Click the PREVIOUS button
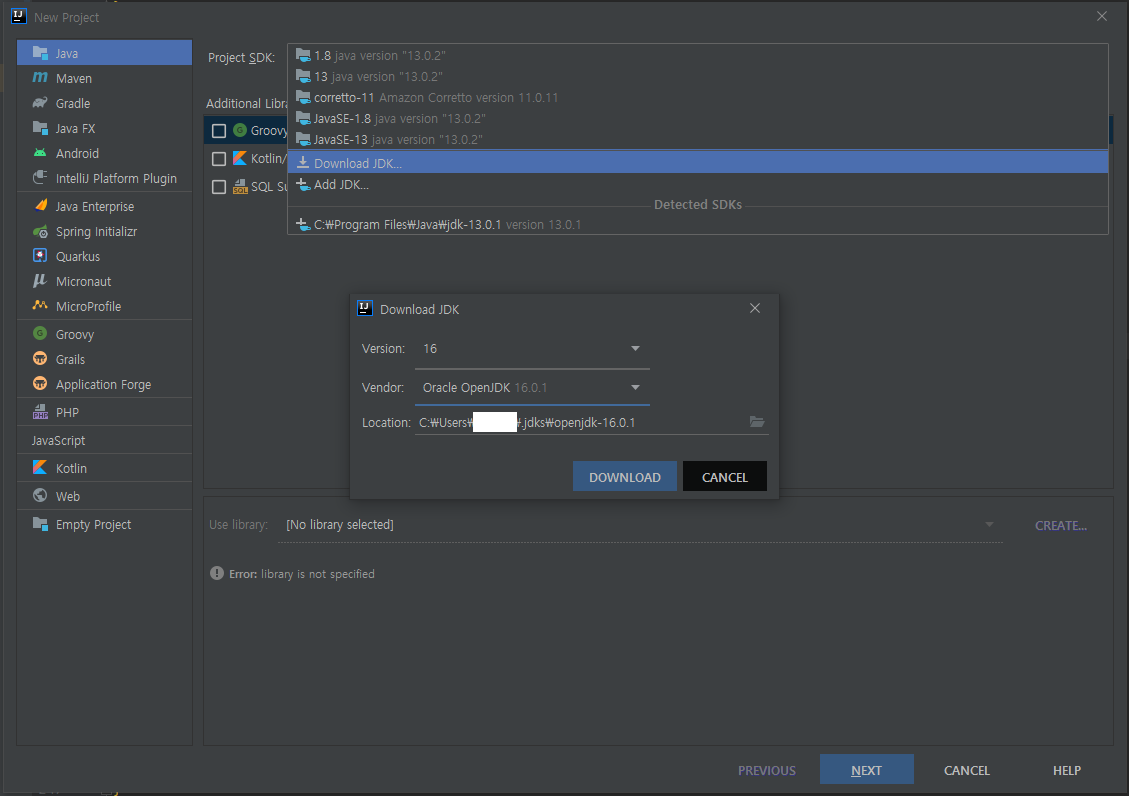Viewport: 1129px width, 796px height. [766, 770]
